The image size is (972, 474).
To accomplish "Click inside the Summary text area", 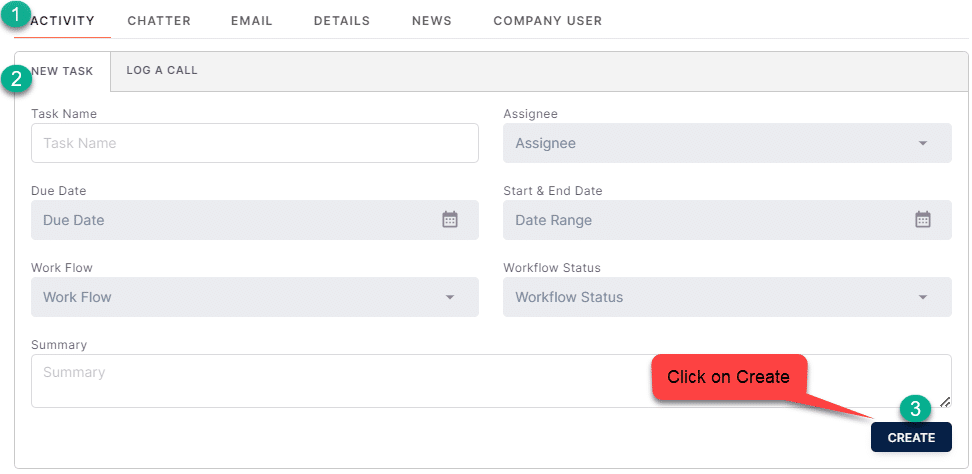I will point(491,381).
